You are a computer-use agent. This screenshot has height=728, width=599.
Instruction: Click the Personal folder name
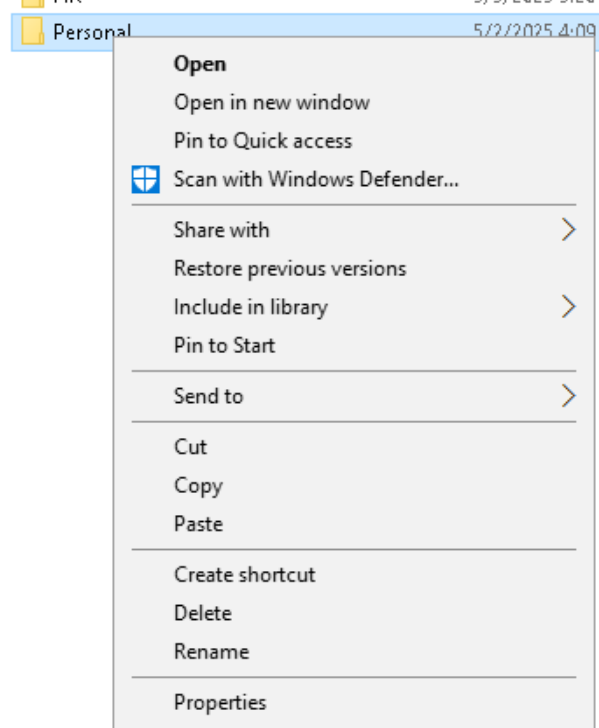(x=92, y=32)
